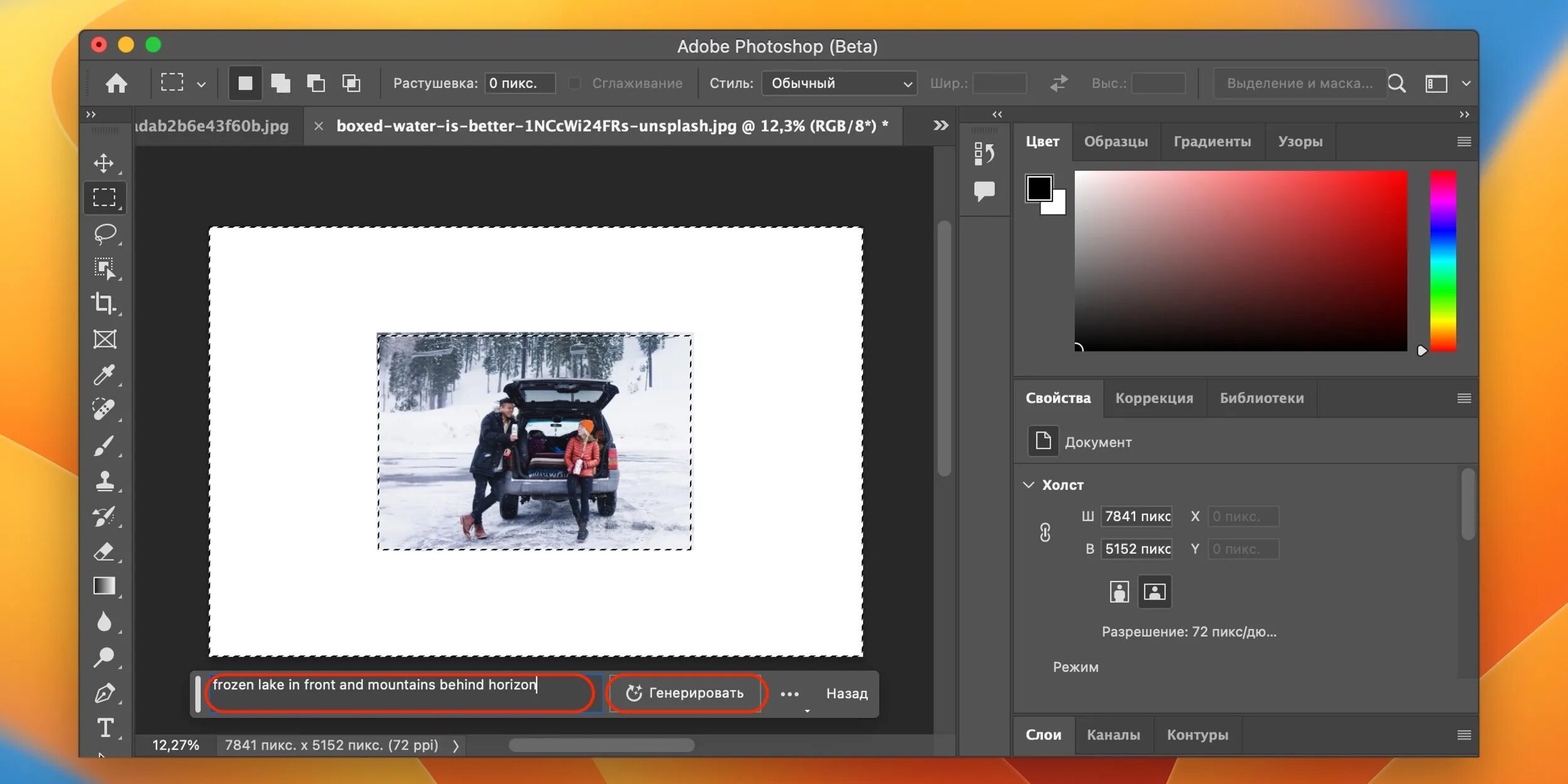Open the three-dots more options button
This screenshot has width=1568, height=784.
point(790,694)
